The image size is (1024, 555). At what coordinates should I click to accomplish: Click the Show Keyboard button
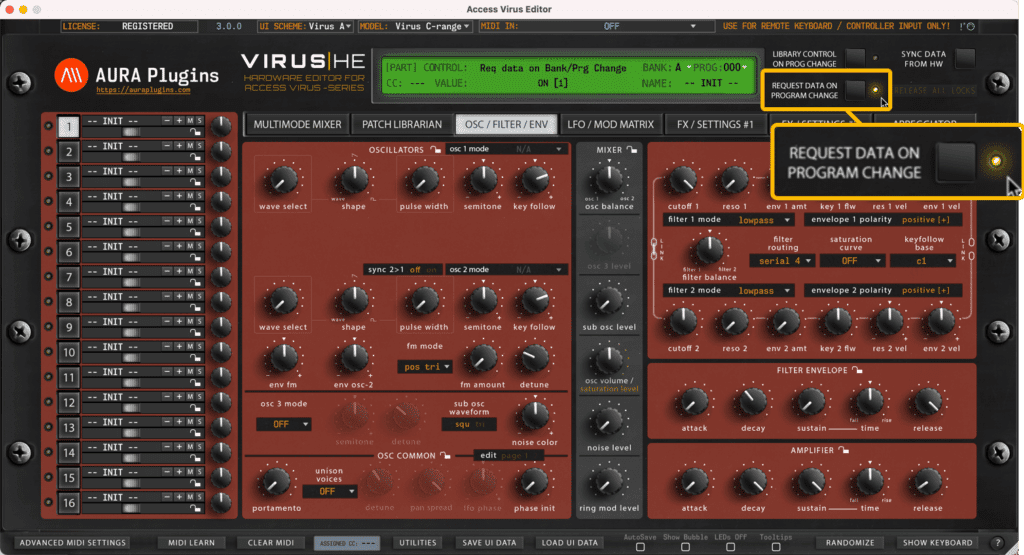(x=937, y=543)
